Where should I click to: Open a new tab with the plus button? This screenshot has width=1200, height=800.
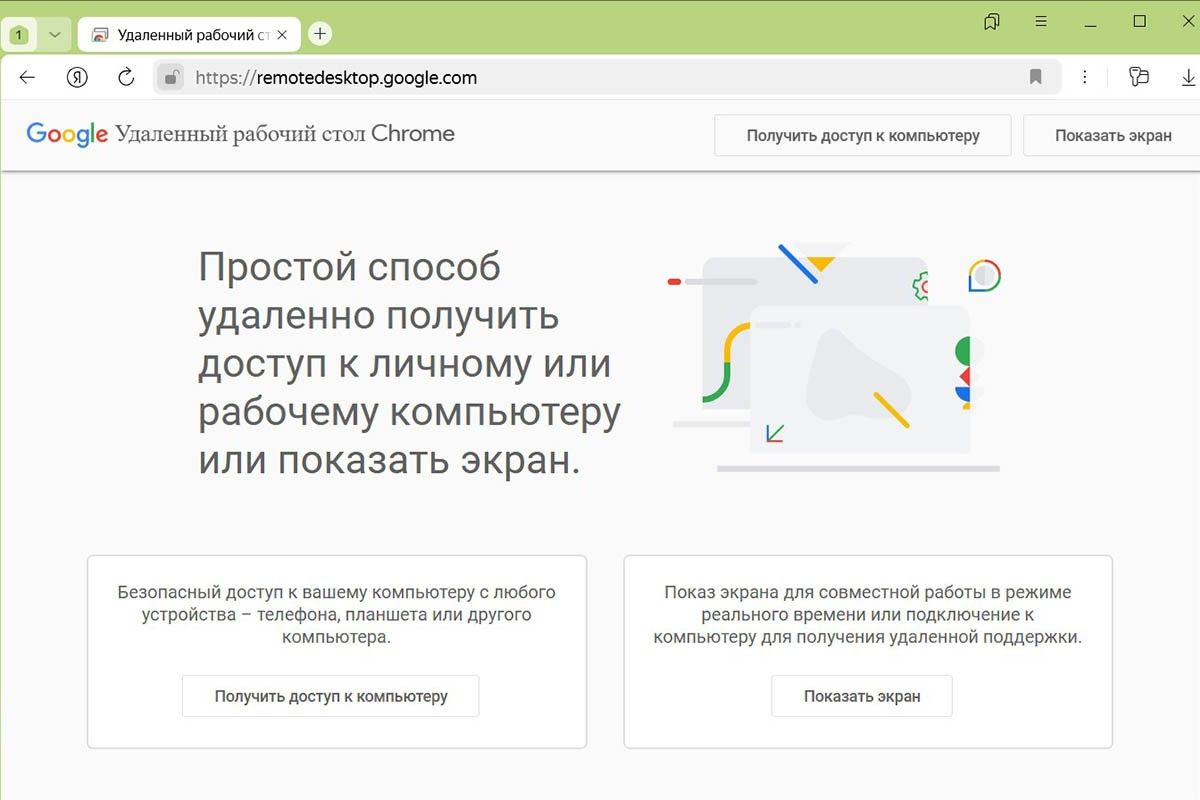tap(320, 33)
